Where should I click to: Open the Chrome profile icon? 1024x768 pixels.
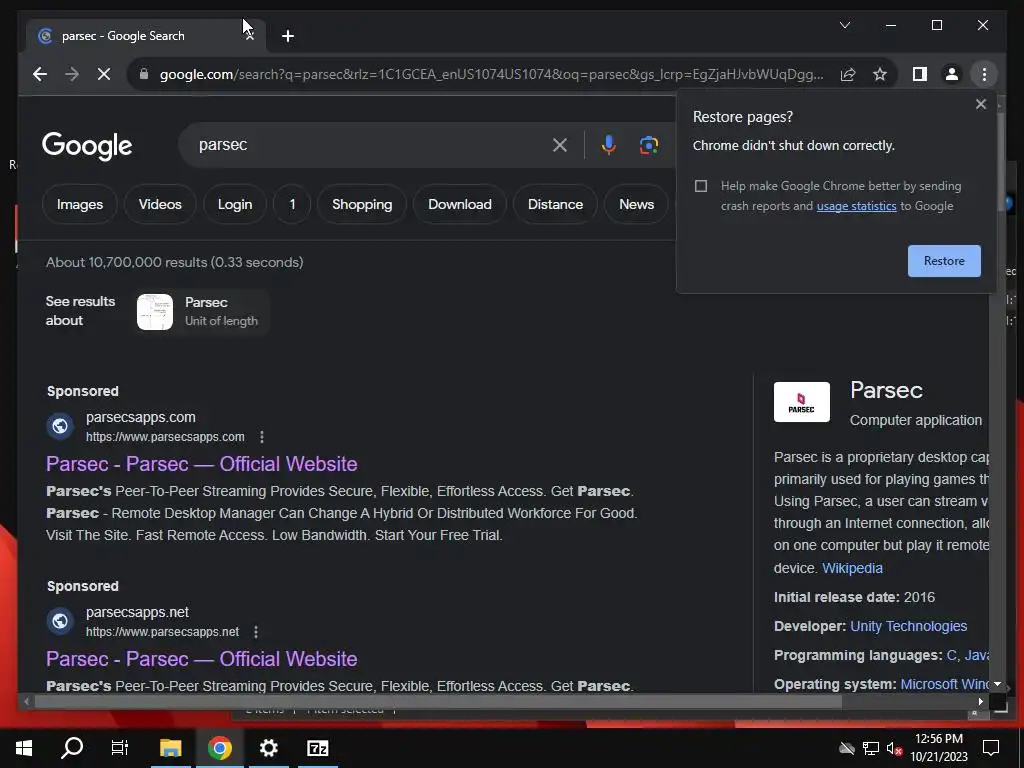952,74
